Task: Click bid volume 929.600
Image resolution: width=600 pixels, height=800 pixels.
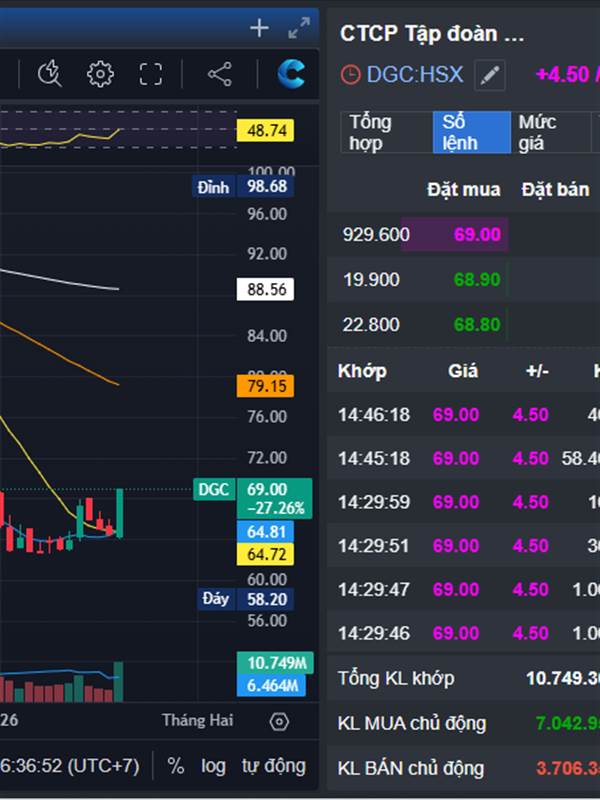Action: click(x=376, y=235)
